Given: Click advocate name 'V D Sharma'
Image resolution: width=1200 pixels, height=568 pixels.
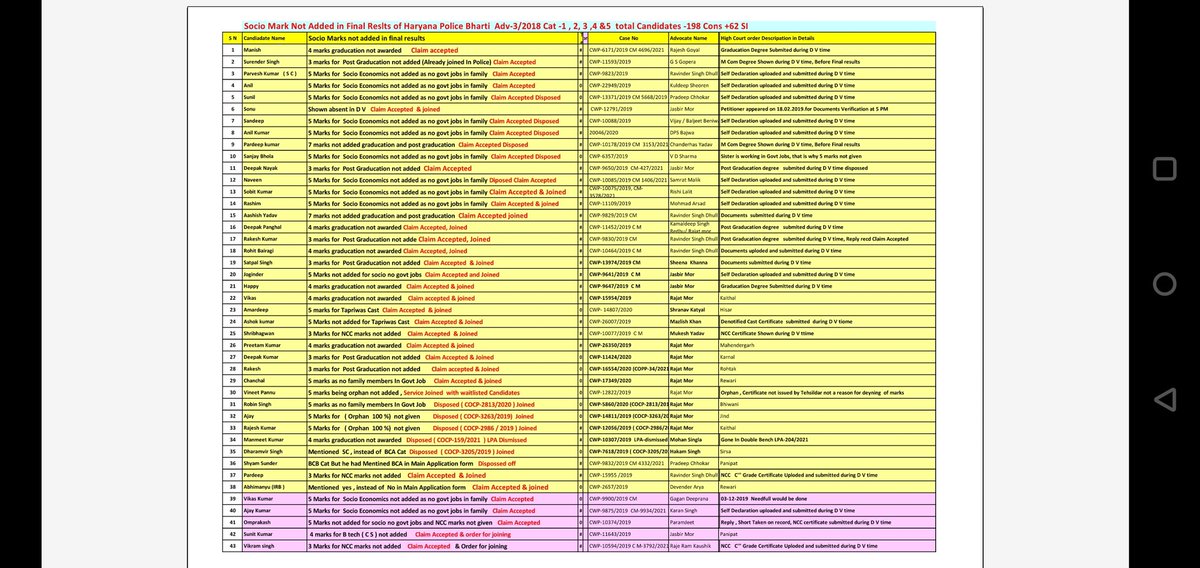Looking at the screenshot, I should coord(684,157).
